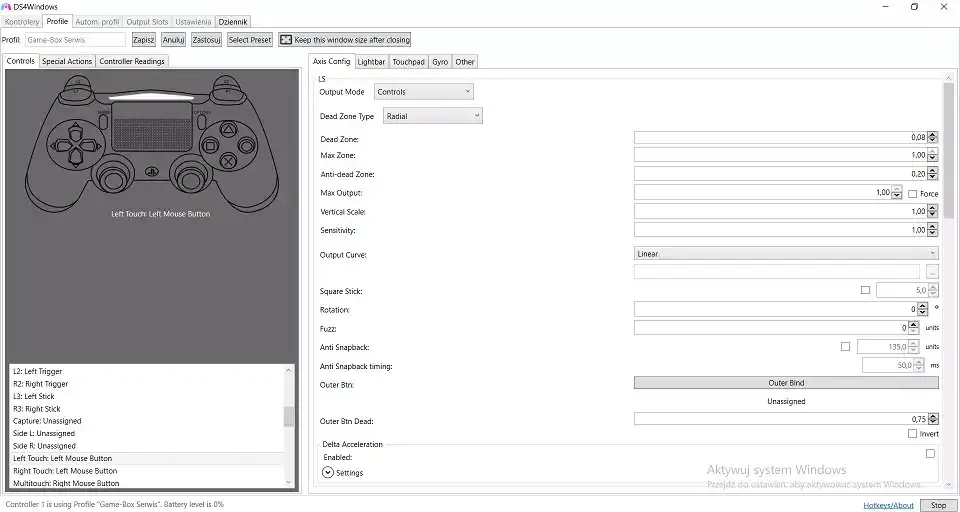Switch to the Kontrolery tab

22,21
